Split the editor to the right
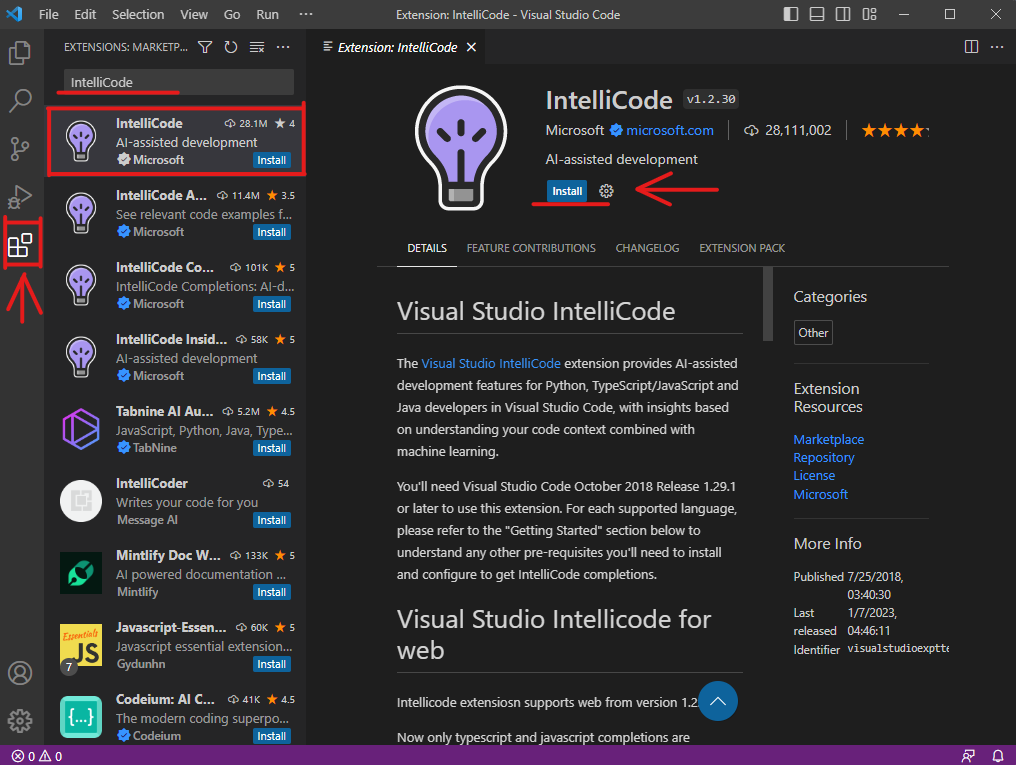The width and height of the screenshot is (1016, 765). [x=971, y=47]
